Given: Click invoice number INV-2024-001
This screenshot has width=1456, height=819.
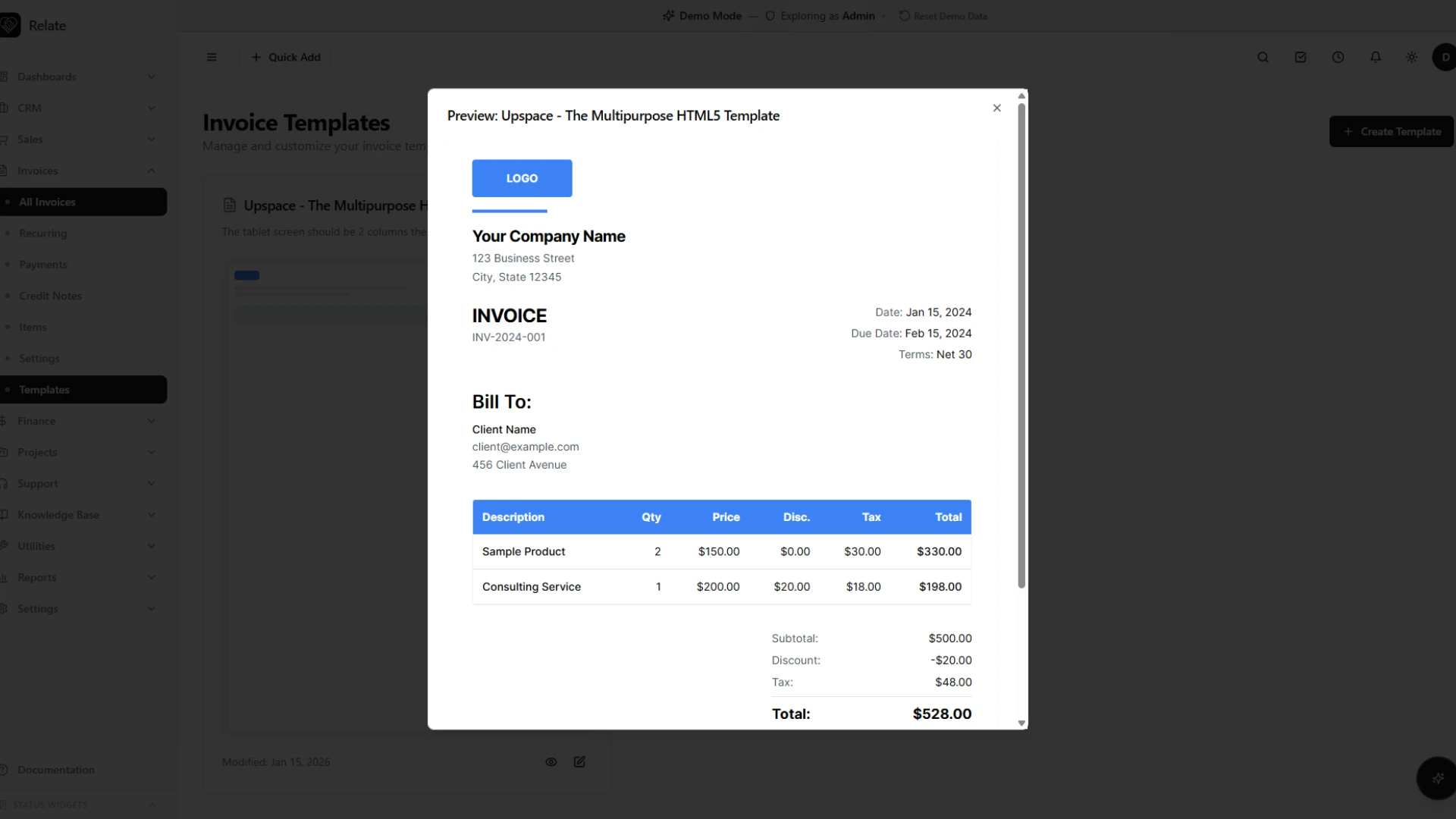Looking at the screenshot, I should (x=509, y=337).
